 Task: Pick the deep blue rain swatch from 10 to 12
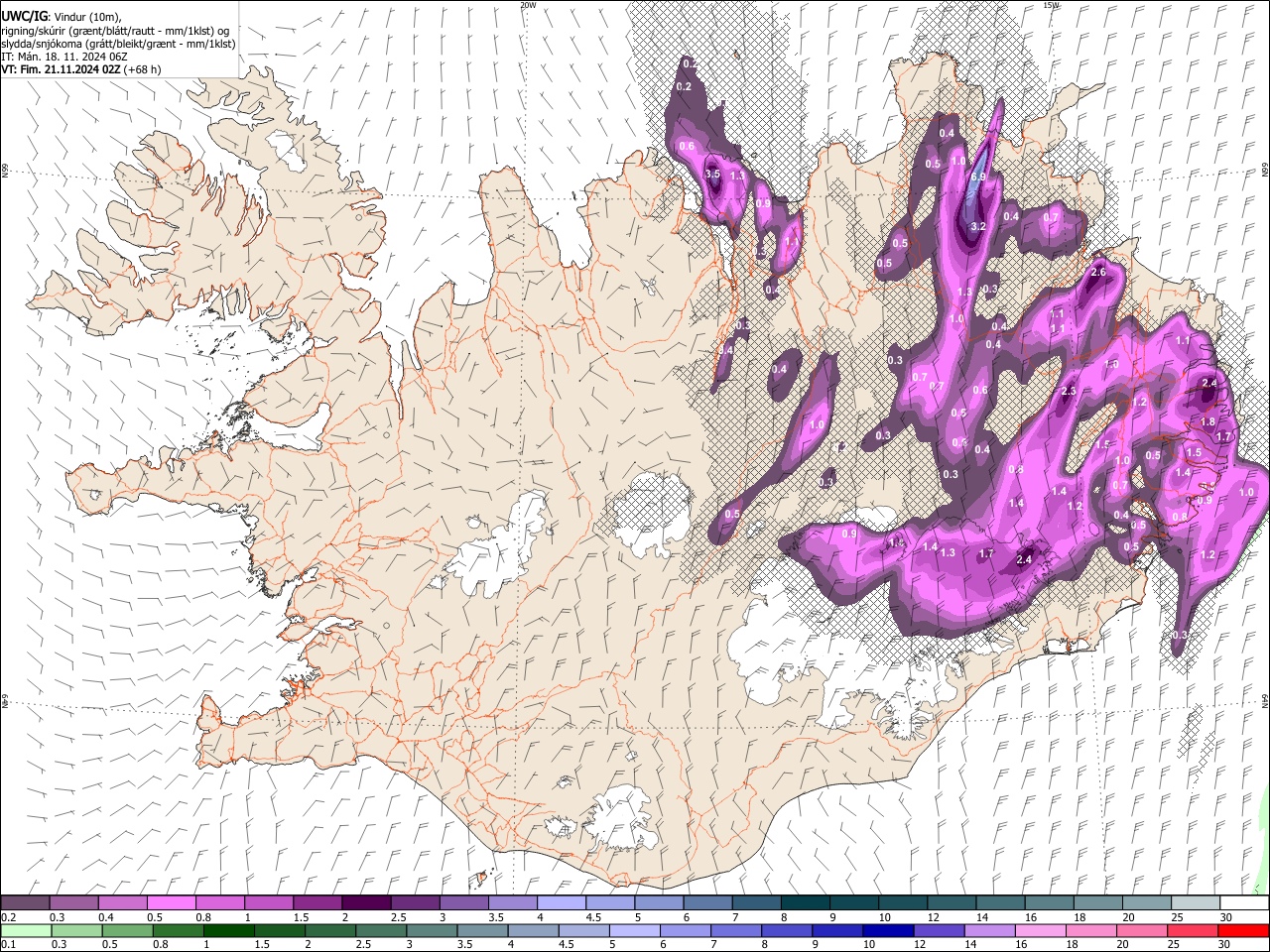click(x=888, y=930)
